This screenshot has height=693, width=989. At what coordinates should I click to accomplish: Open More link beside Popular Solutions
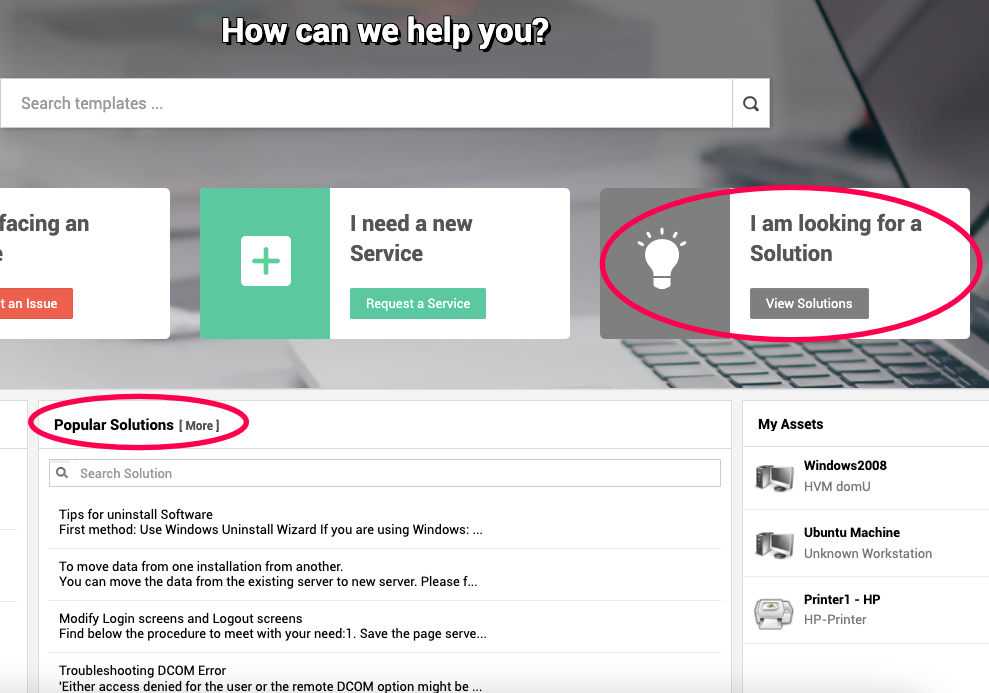199,426
